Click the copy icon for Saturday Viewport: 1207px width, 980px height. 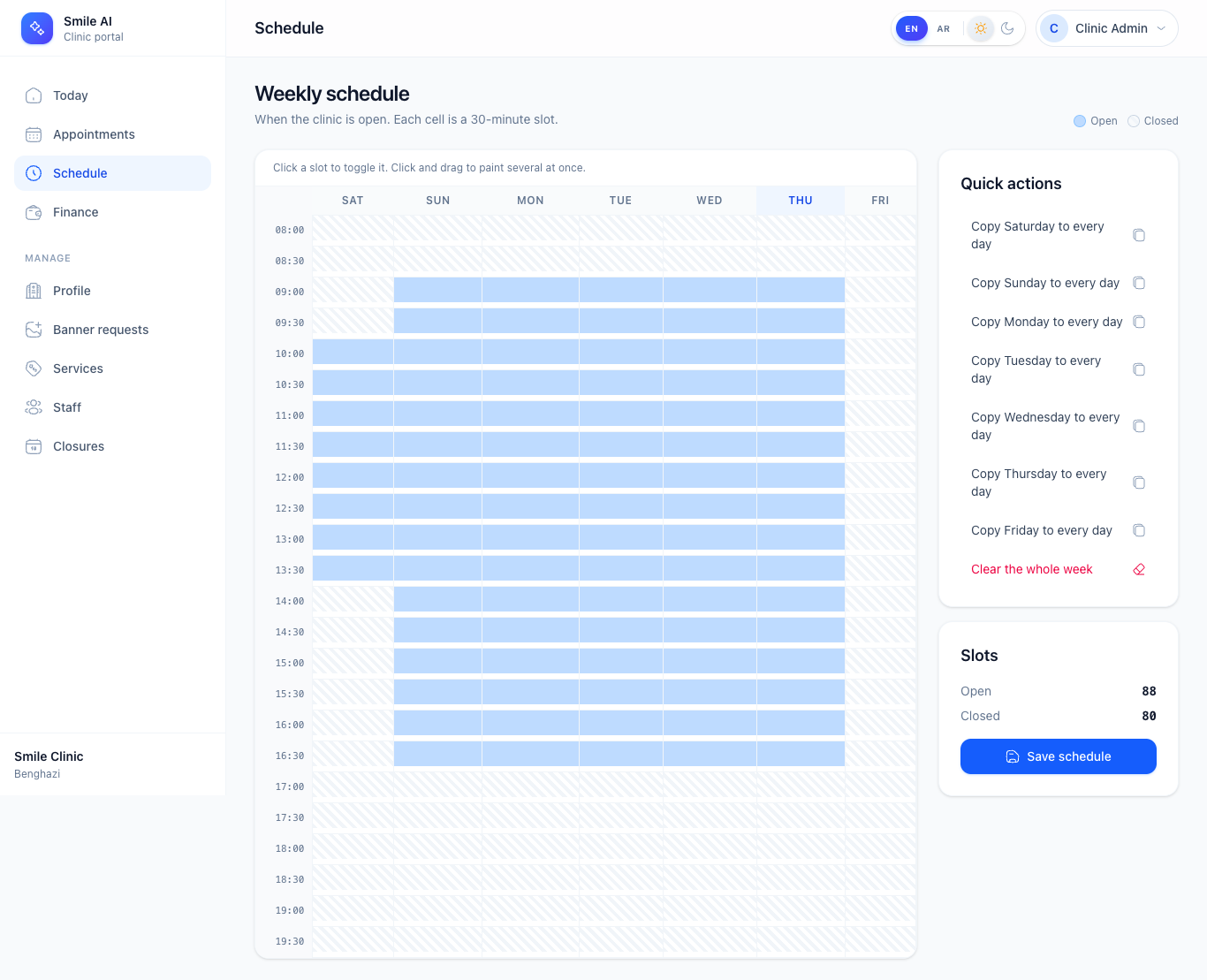click(x=1139, y=235)
